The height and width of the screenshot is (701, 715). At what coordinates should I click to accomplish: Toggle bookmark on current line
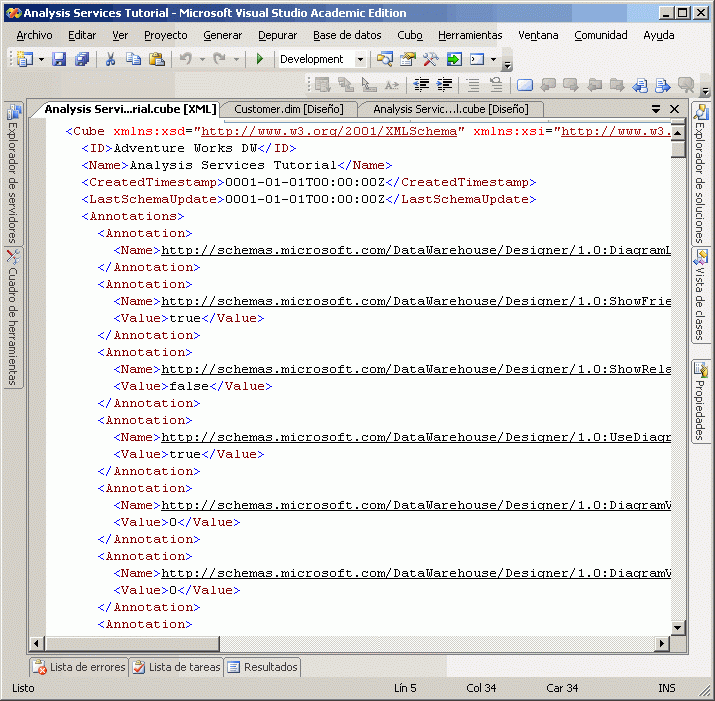(x=525, y=85)
